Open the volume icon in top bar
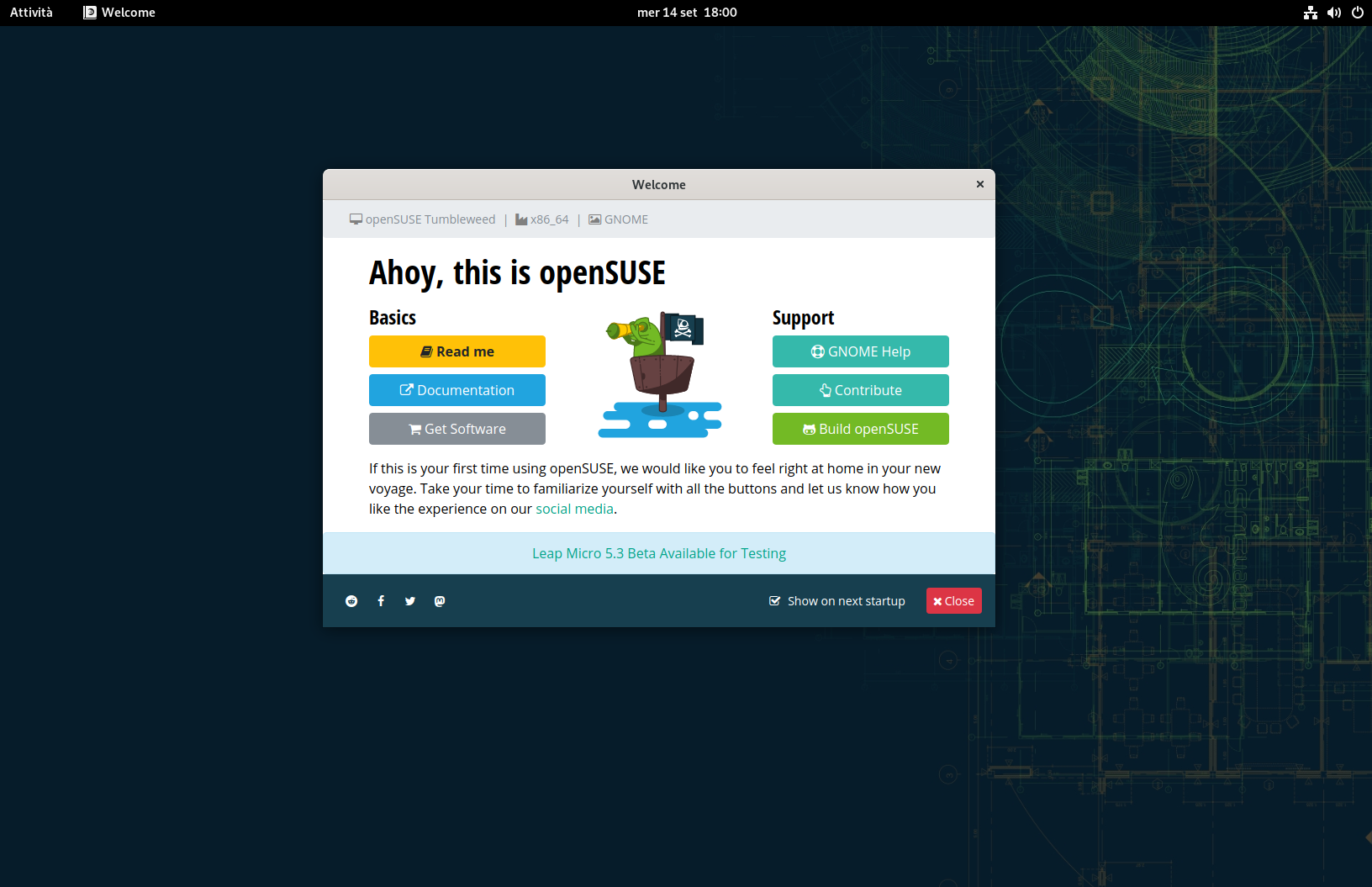This screenshot has width=1372, height=887. pos(1334,13)
